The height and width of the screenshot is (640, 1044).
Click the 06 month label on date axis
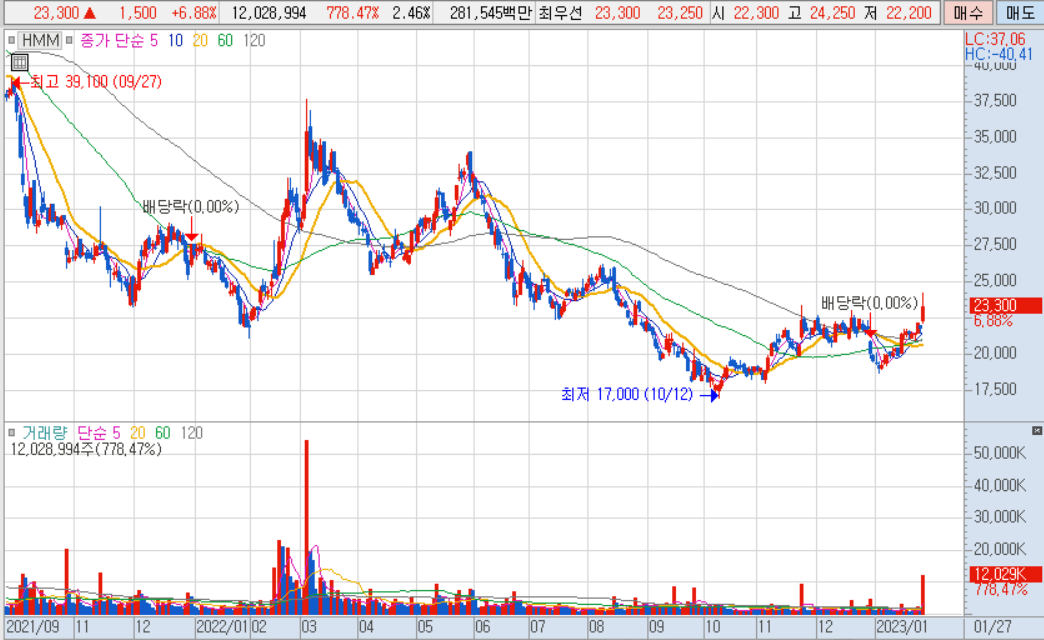(483, 627)
